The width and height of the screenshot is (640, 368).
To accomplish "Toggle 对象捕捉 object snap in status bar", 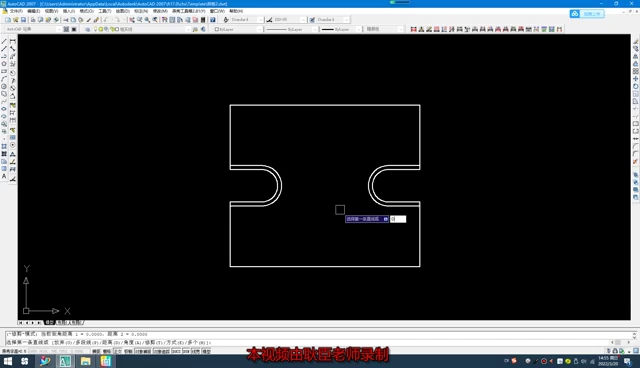I will pyautogui.click(x=143, y=351).
